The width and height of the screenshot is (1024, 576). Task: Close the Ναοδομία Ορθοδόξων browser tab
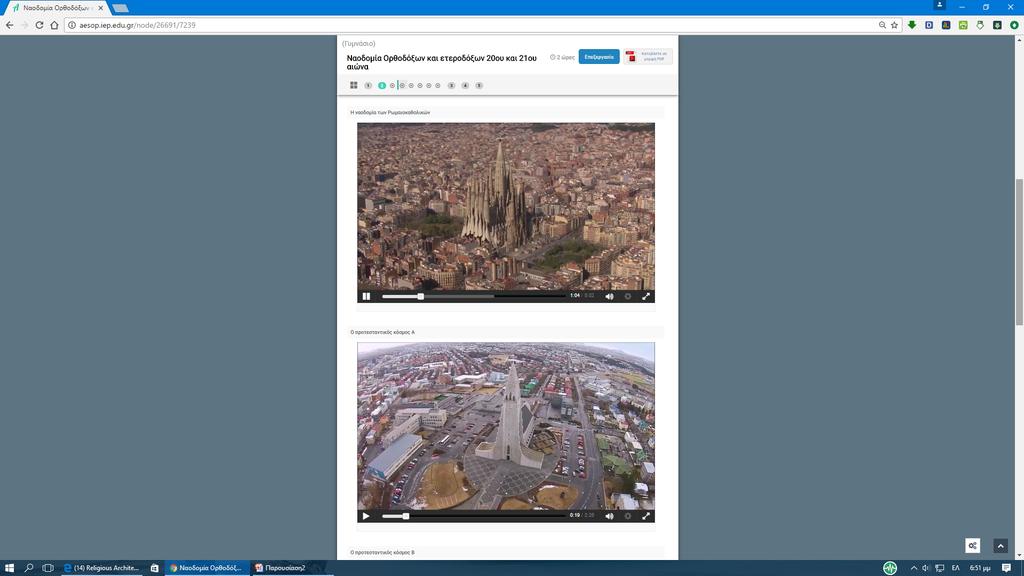click(101, 8)
